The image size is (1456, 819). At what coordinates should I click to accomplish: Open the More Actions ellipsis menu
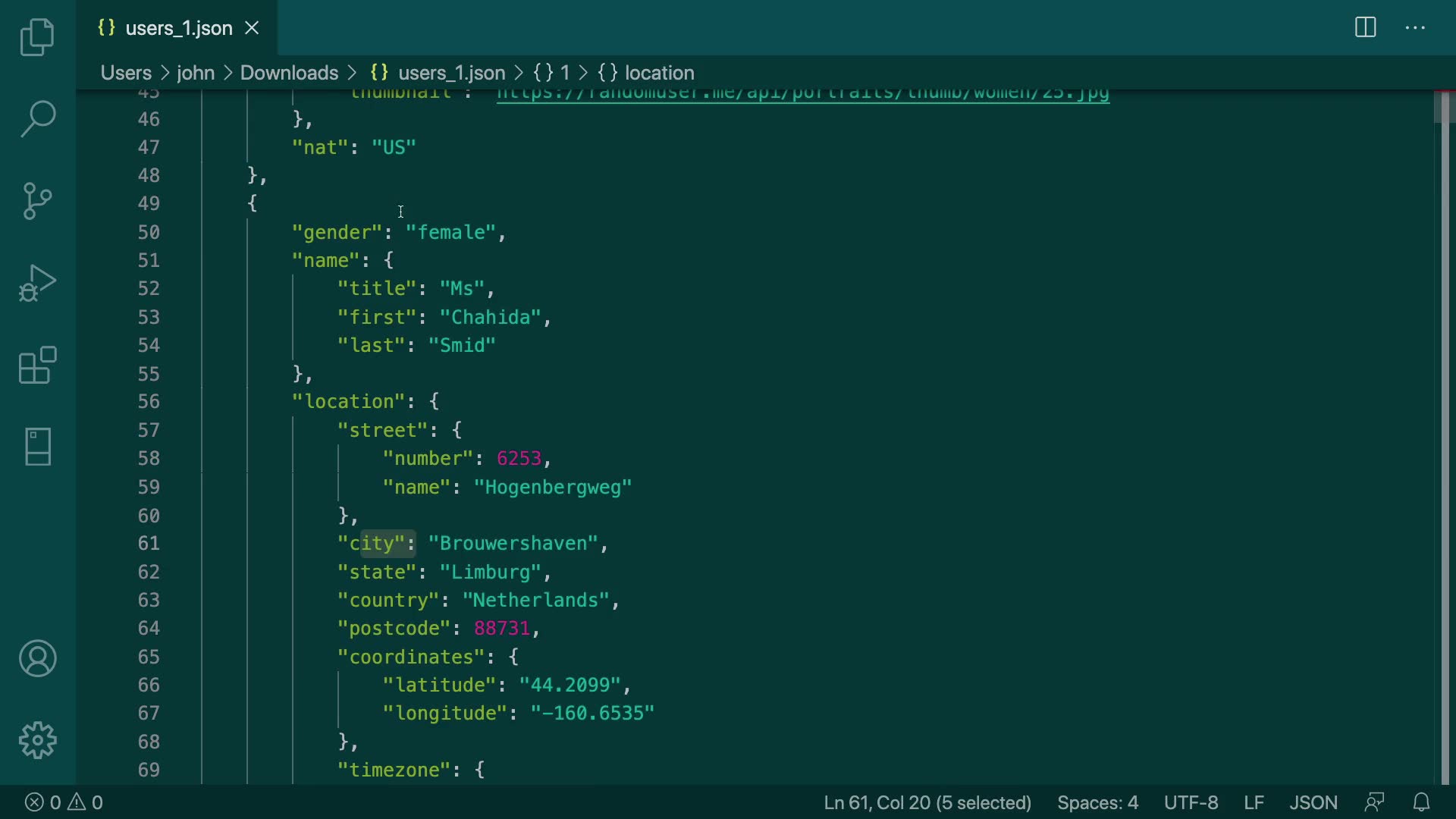1415,28
